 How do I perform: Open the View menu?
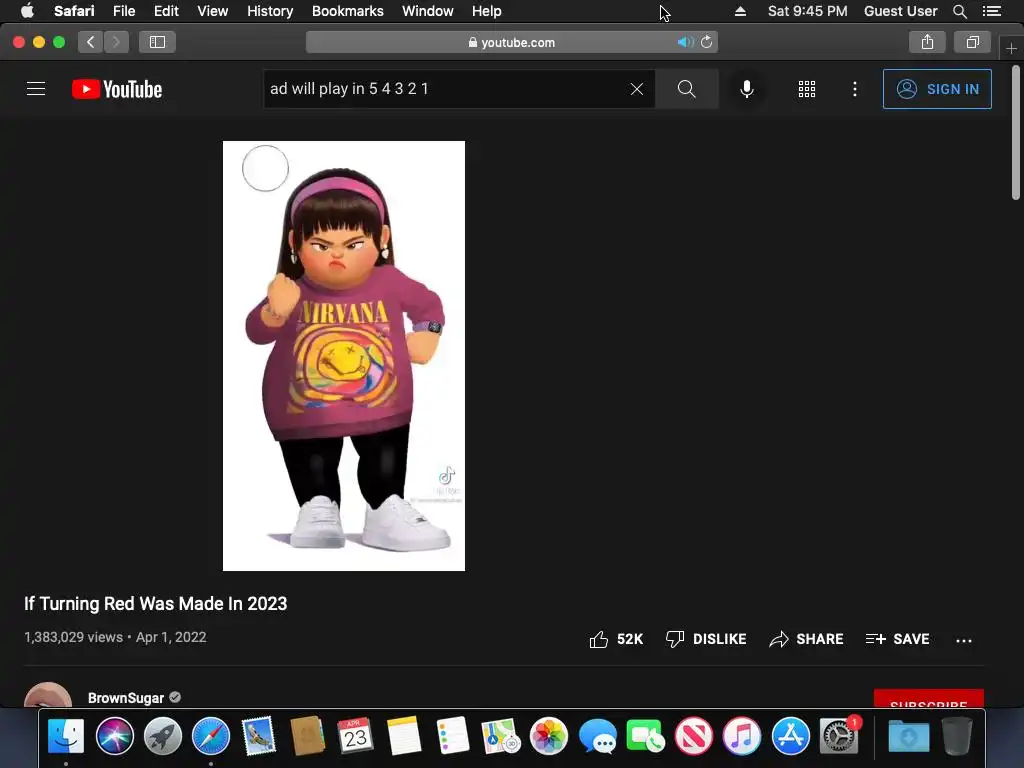[212, 11]
